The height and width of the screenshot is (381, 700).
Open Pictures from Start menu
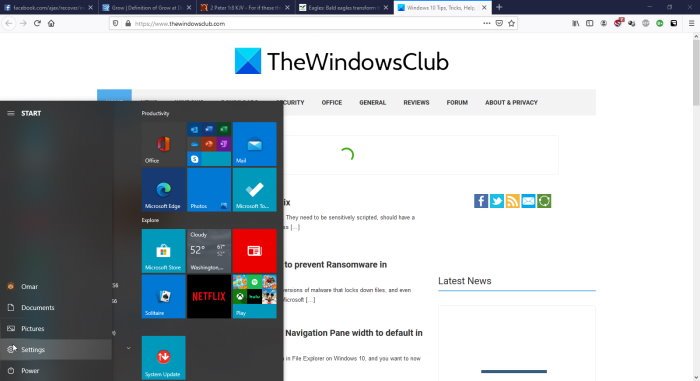56,328
